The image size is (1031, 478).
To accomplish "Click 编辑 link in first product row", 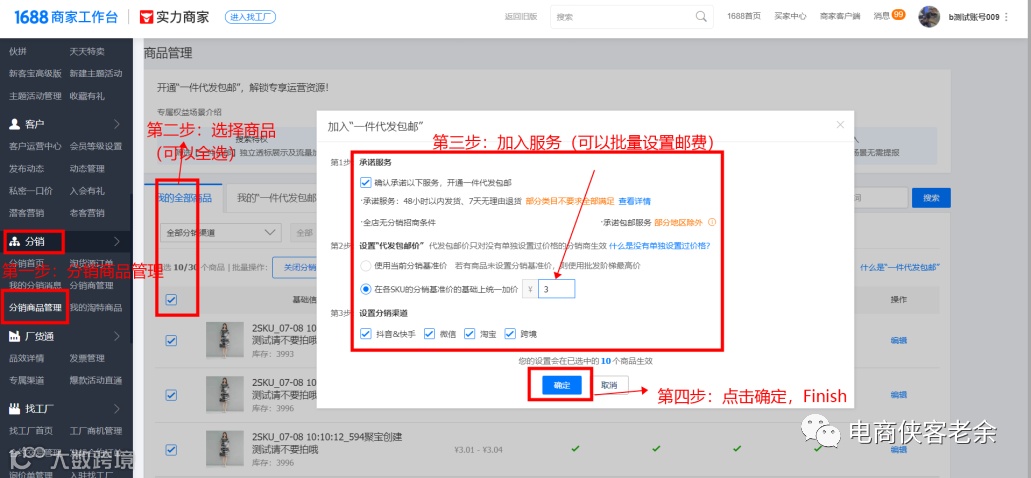I will [898, 341].
